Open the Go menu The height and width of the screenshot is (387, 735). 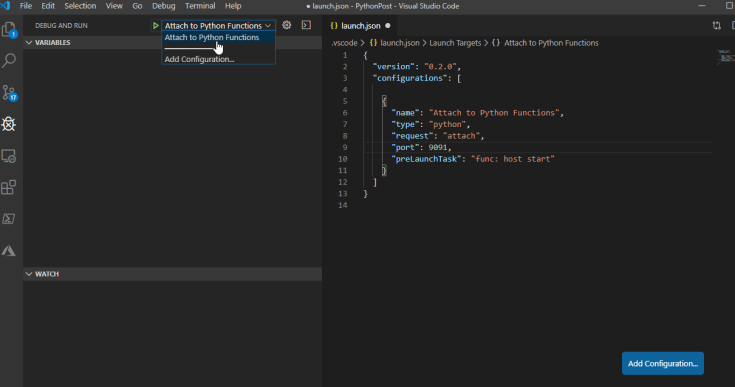pos(137,6)
